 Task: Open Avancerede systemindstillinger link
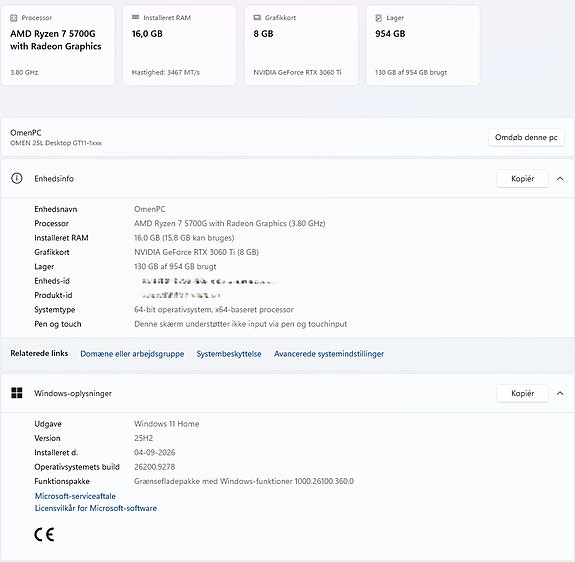click(329, 354)
